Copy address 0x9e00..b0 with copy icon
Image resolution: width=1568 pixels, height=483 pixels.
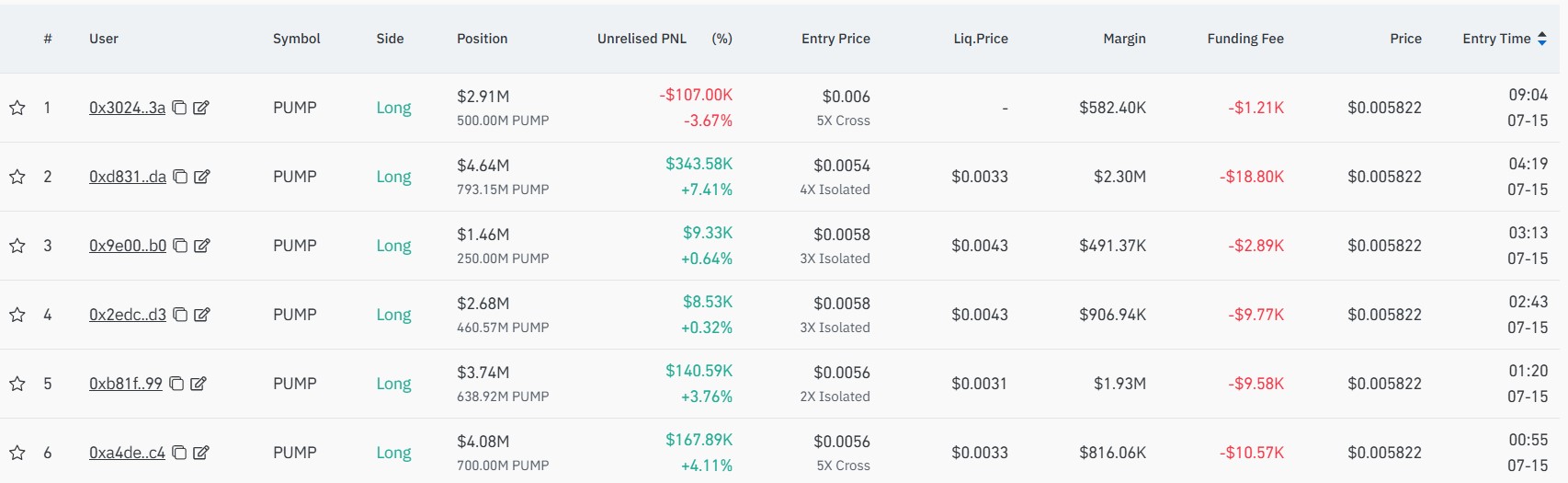(180, 246)
